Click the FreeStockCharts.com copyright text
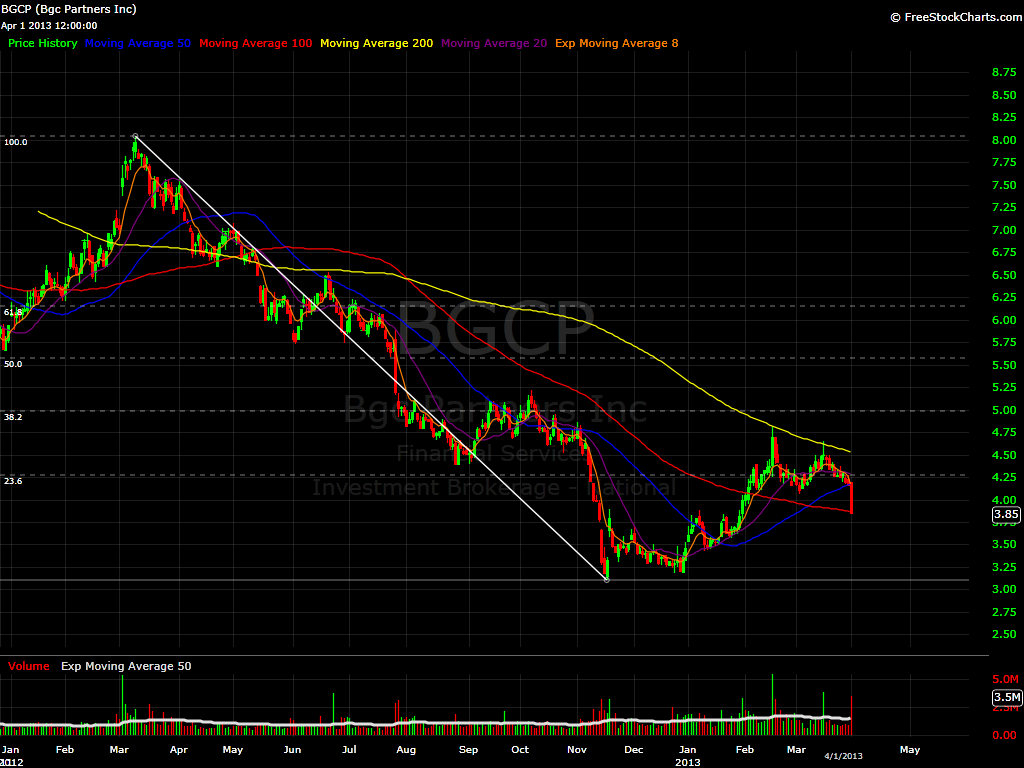The image size is (1024, 768). [957, 17]
